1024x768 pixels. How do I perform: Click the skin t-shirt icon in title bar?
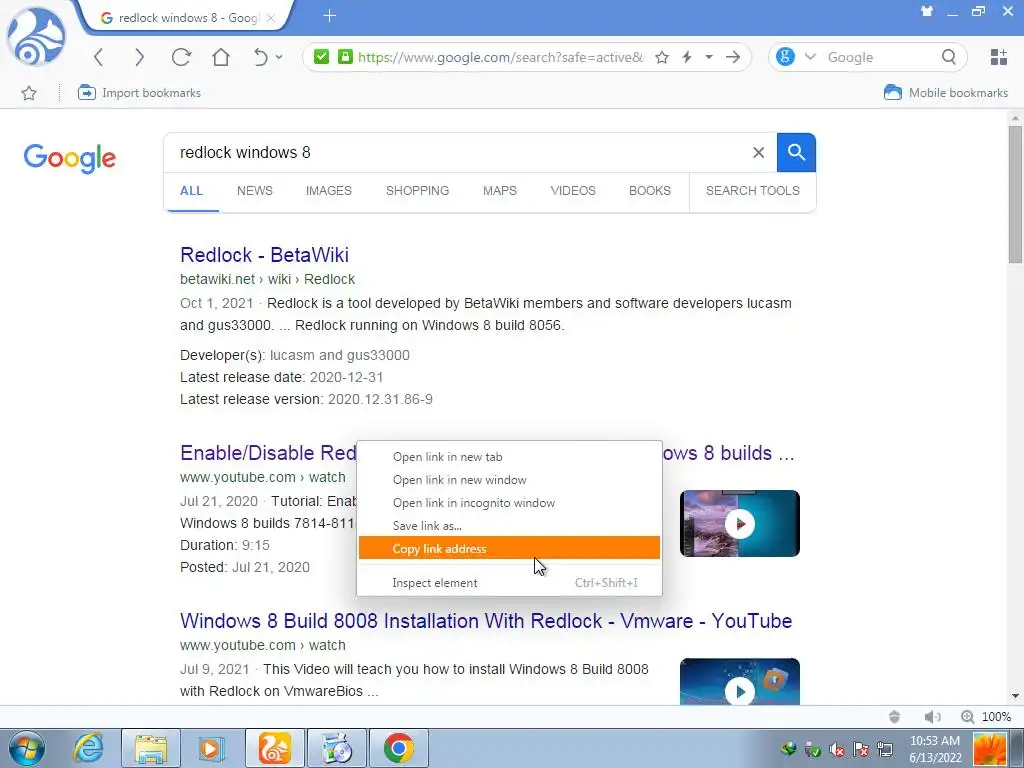point(927,11)
